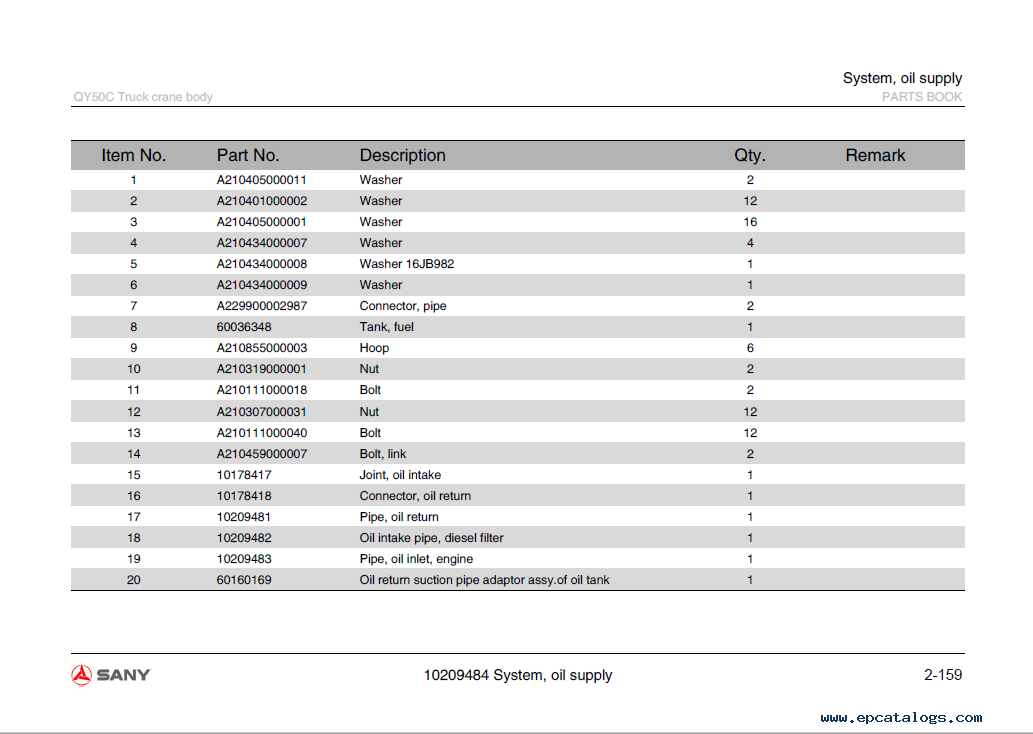The width and height of the screenshot is (1033, 734).
Task: Select the QY50C Truck crane body header
Action: click(x=143, y=97)
